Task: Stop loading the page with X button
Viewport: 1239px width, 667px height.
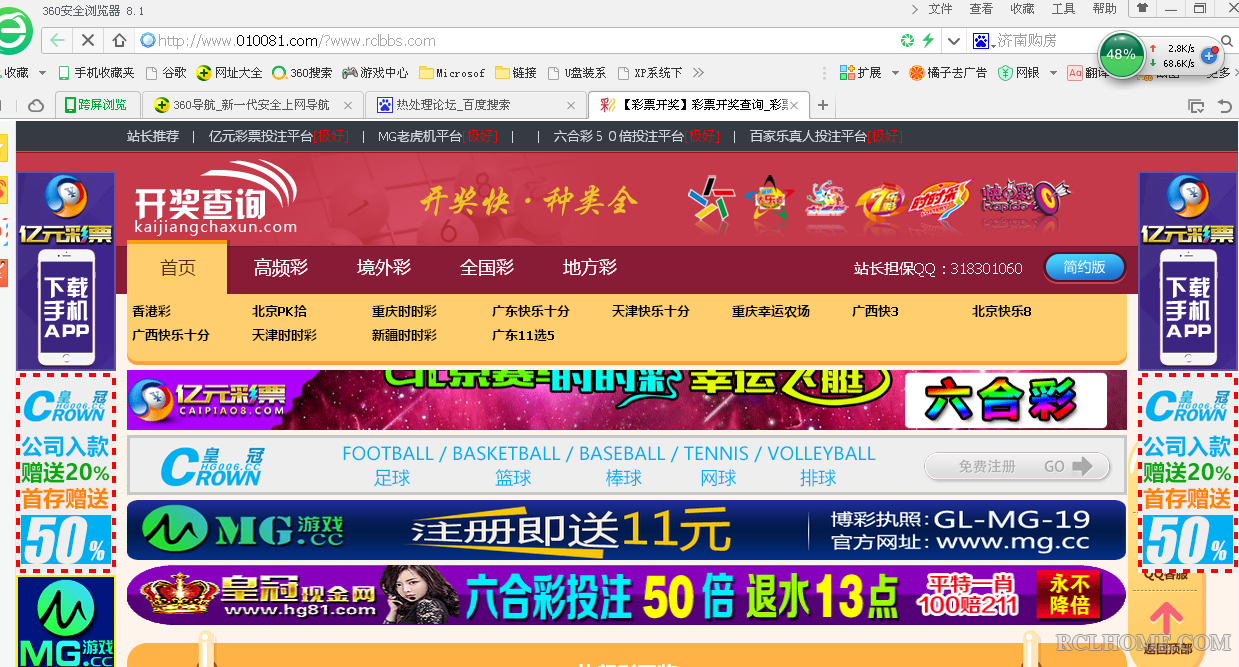Action: pyautogui.click(x=88, y=41)
